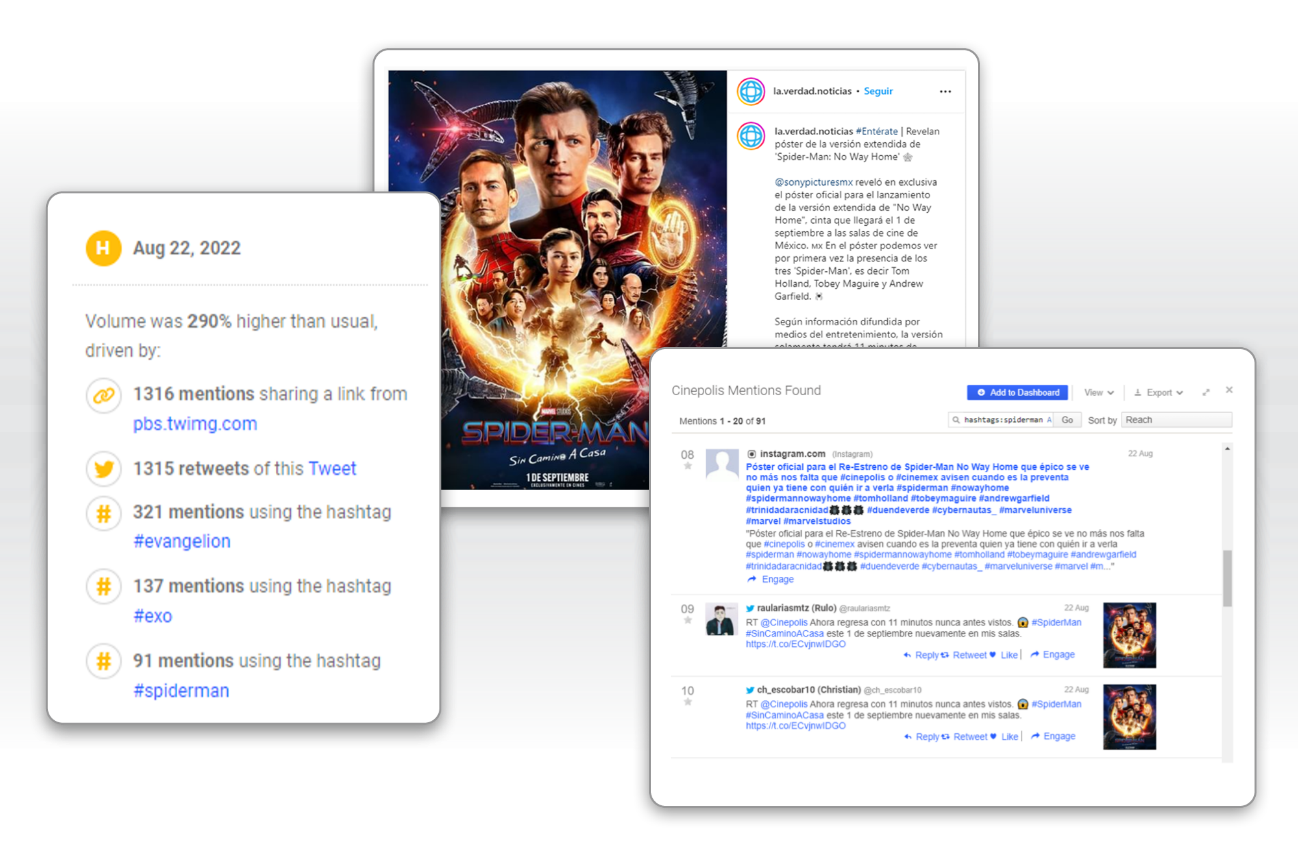Screen dimensions: 1298x863
Task: Click the Instagram icon before instagram.com
Action: coord(752,454)
